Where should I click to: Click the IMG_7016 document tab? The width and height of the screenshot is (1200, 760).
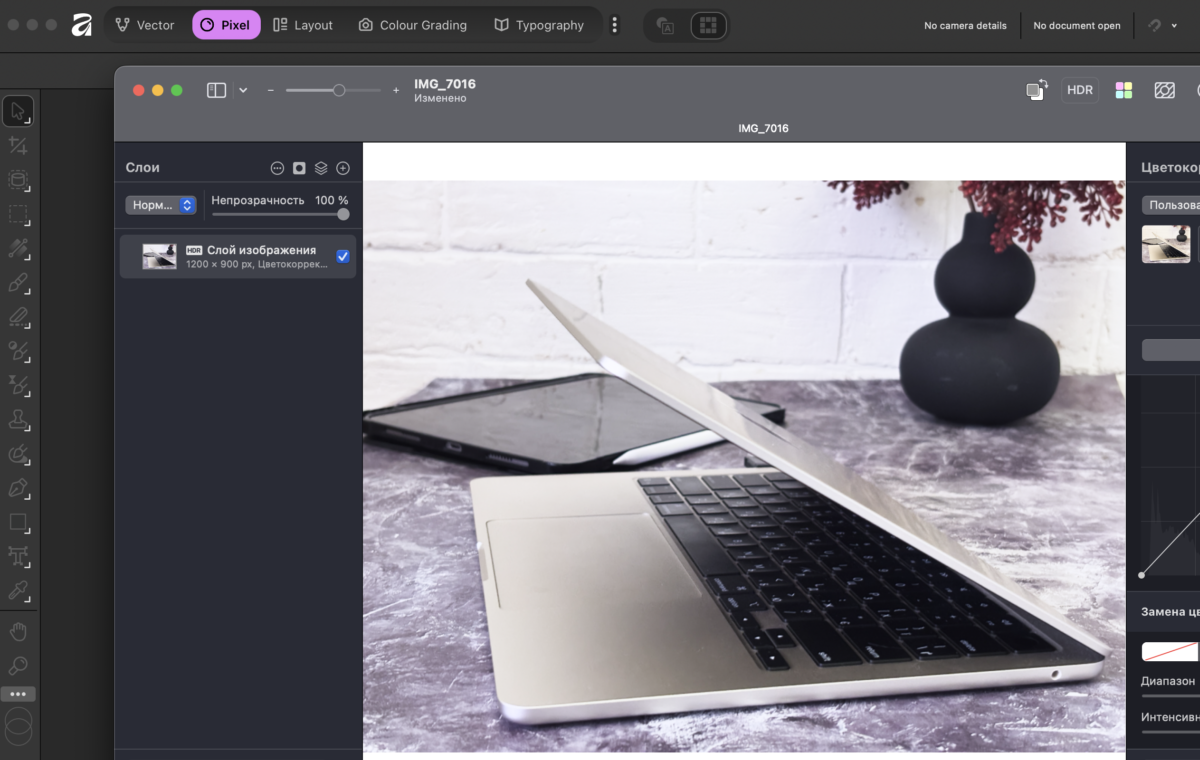(x=763, y=128)
